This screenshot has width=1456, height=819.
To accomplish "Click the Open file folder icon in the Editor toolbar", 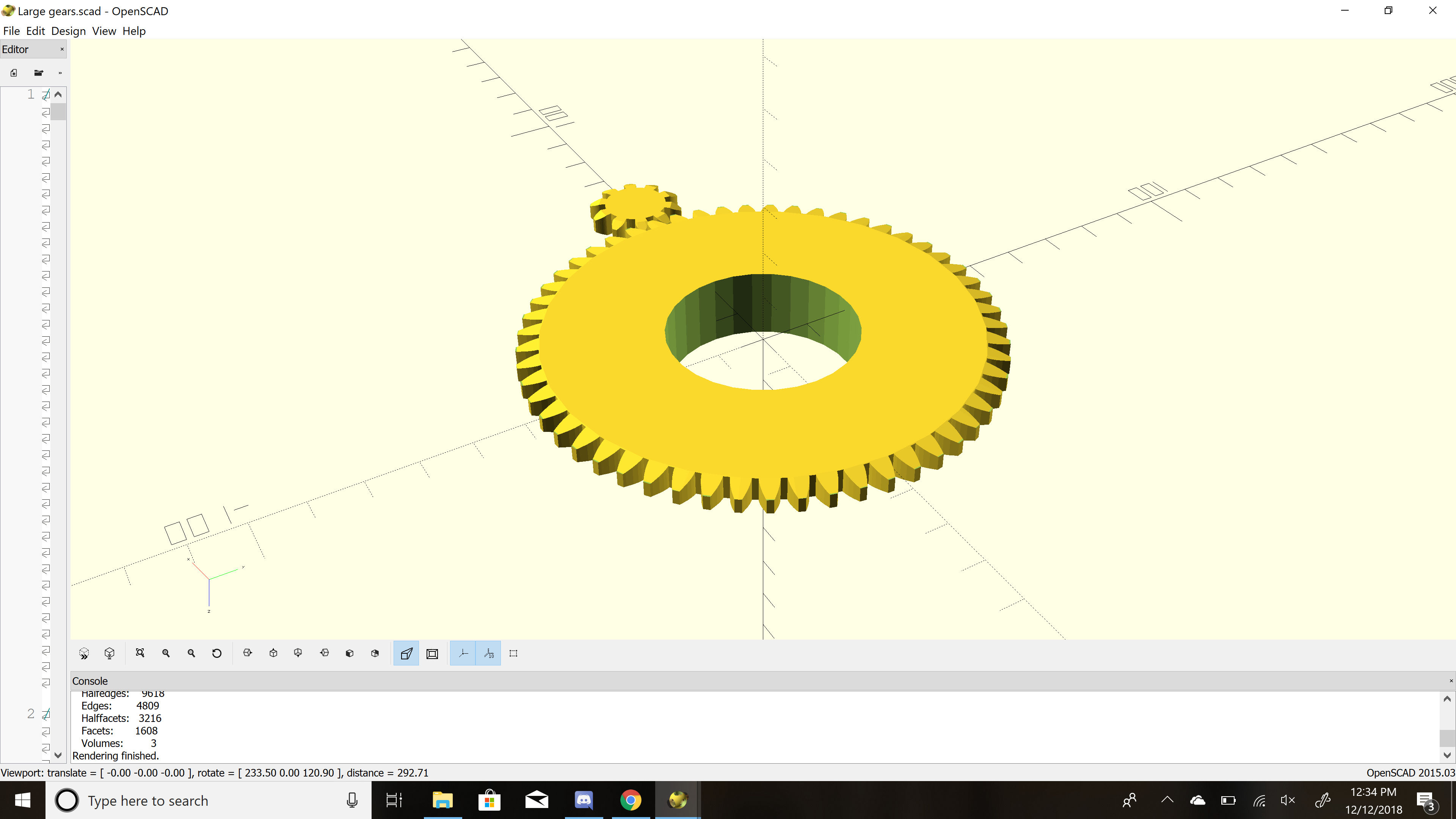I will 38,73.
